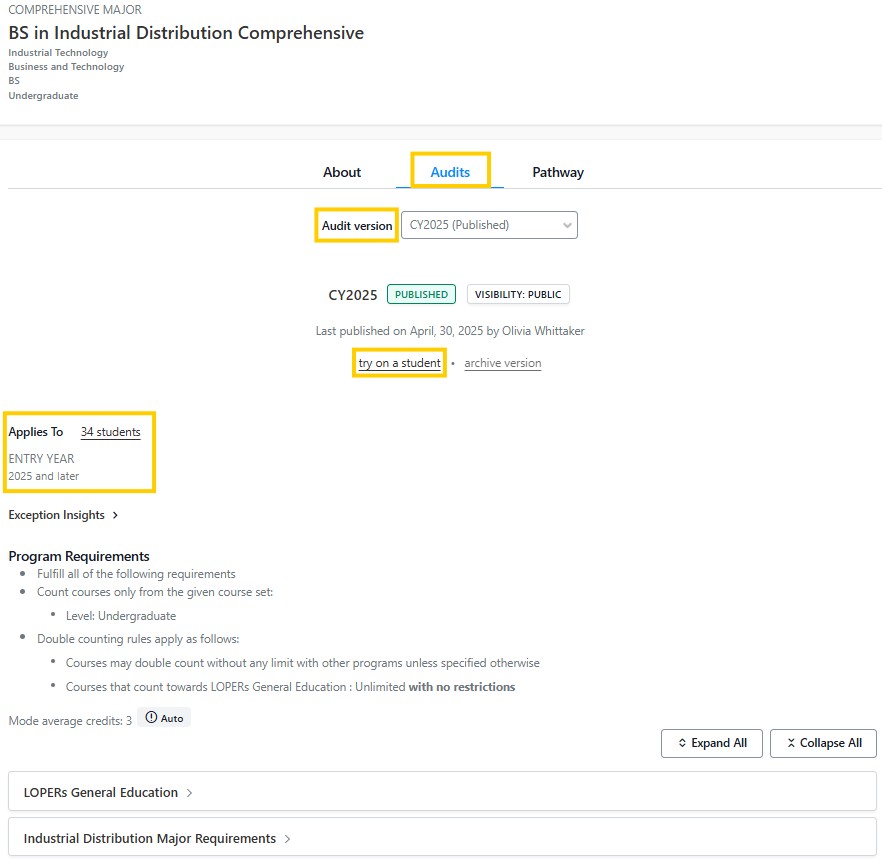The height and width of the screenshot is (862, 882).
Task: Click the Last published on April 30 text
Action: [450, 331]
